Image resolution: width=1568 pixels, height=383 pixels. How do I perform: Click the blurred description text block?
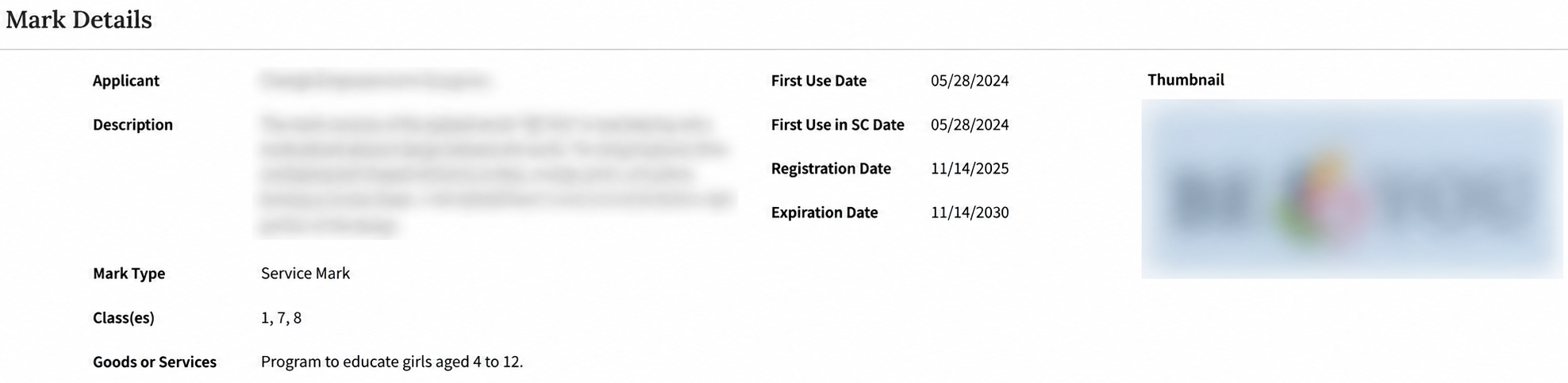click(x=496, y=174)
